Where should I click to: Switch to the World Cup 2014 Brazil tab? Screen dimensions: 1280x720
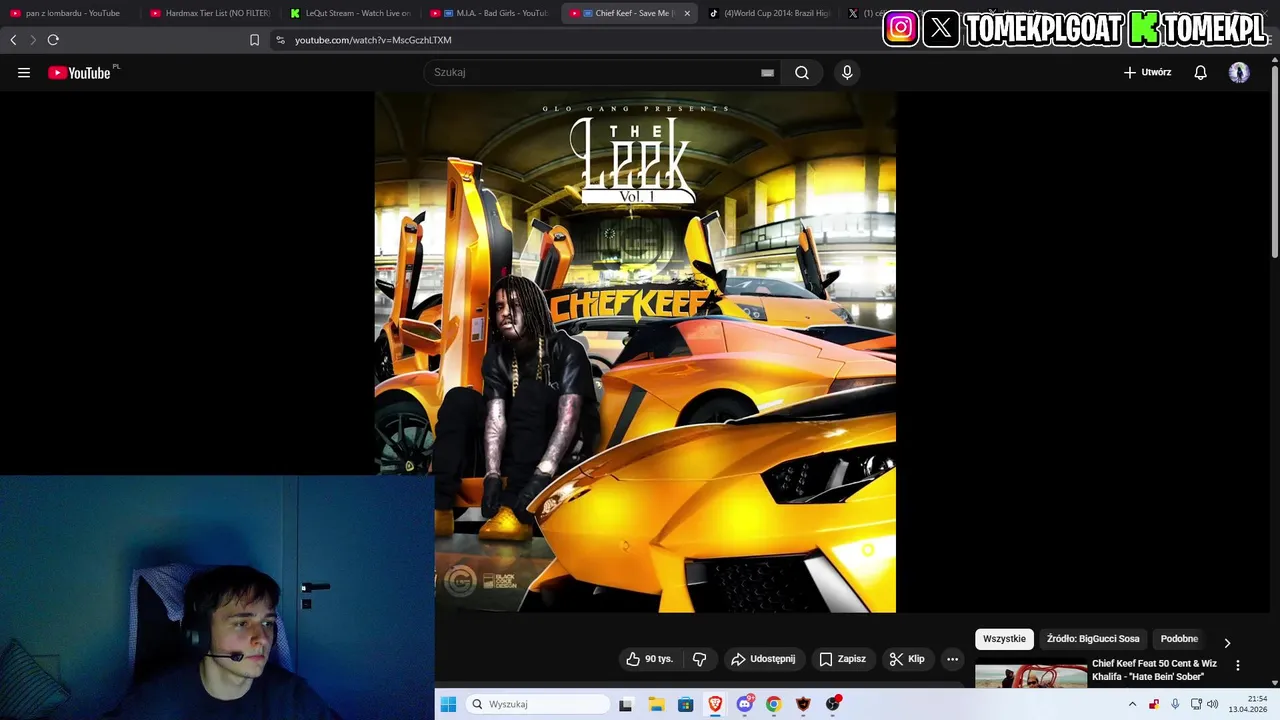770,13
